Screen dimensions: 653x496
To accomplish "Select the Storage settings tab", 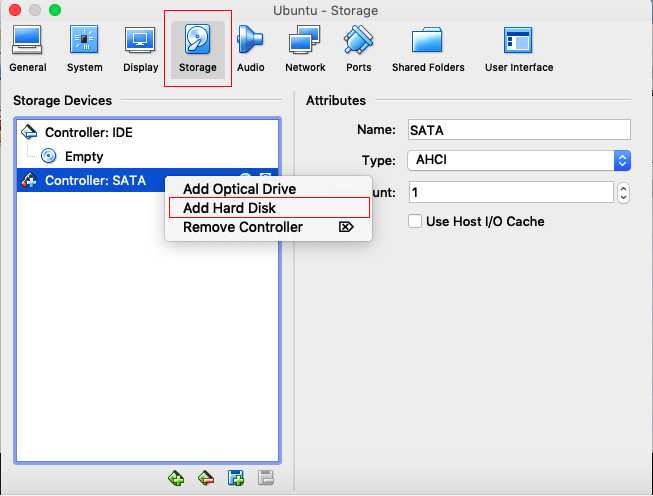I will pos(197,49).
